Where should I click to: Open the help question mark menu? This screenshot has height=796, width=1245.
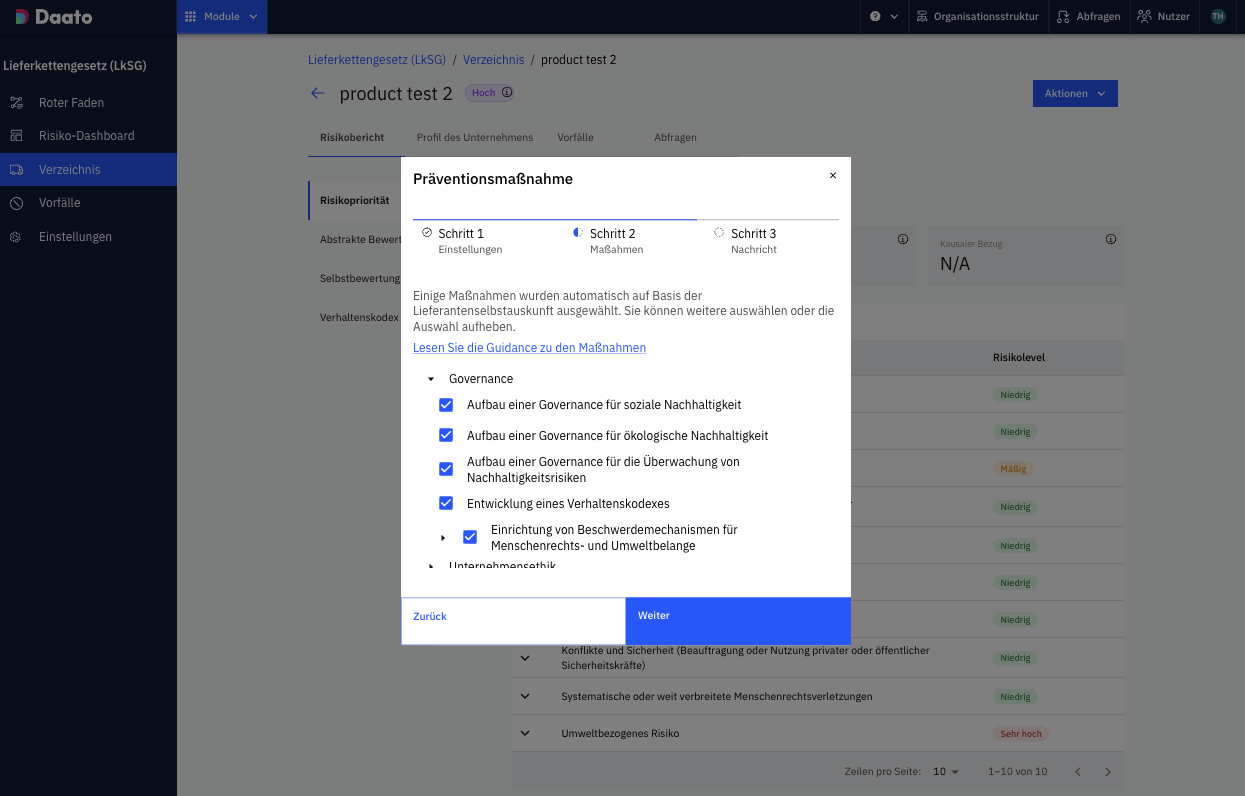click(884, 17)
